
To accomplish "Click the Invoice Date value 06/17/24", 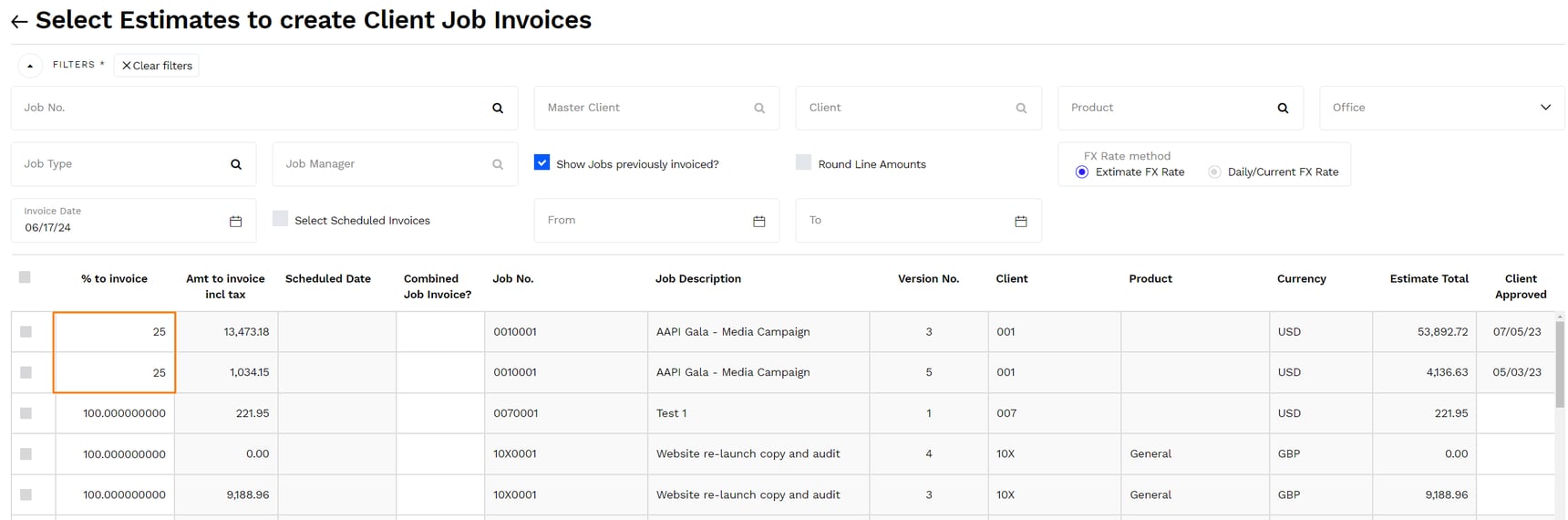I will 48,228.
